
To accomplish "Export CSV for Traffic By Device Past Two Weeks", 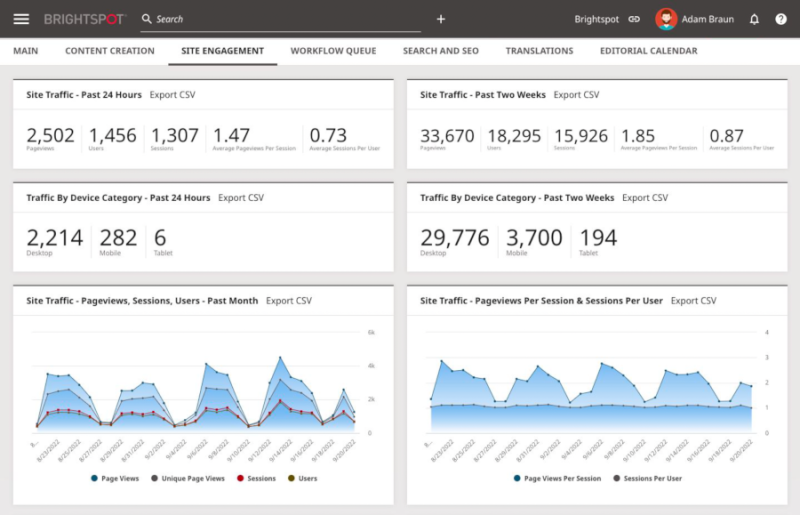I will click(644, 198).
